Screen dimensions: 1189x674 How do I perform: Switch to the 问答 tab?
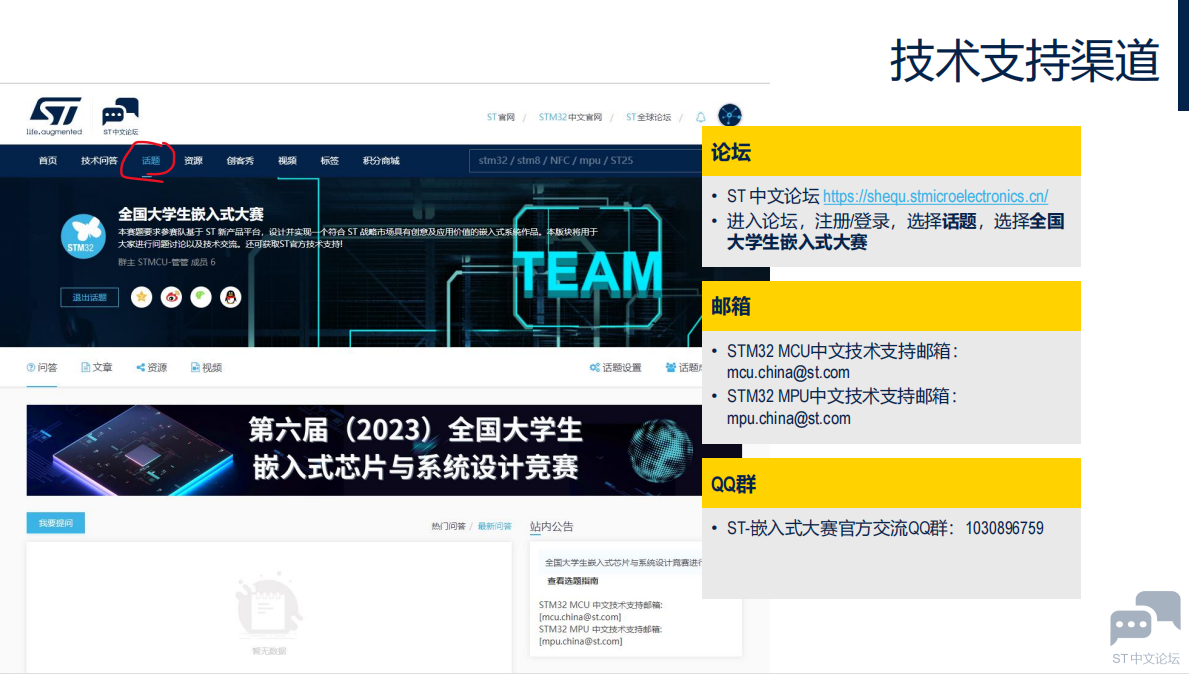tap(42, 368)
